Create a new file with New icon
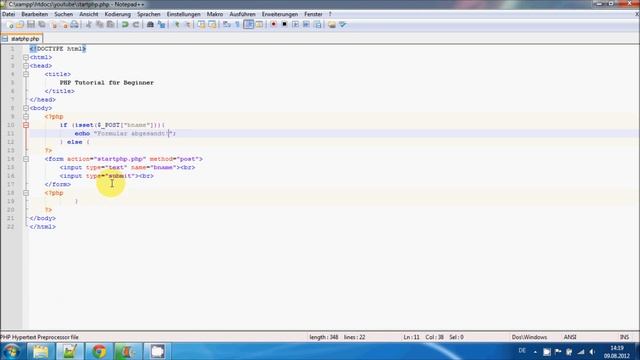The image size is (640, 360). [x=9, y=24]
